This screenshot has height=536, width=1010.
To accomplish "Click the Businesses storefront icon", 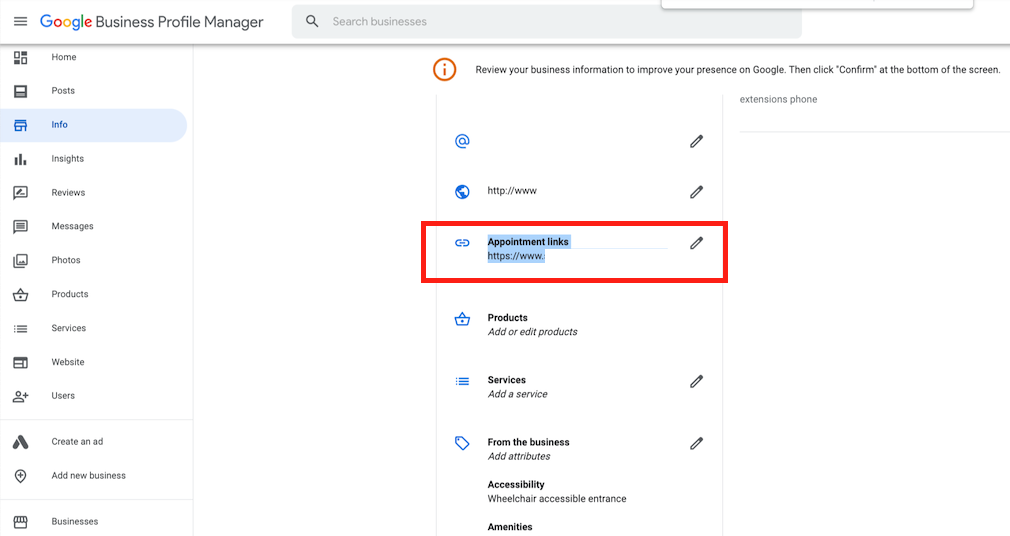I will (x=21, y=522).
